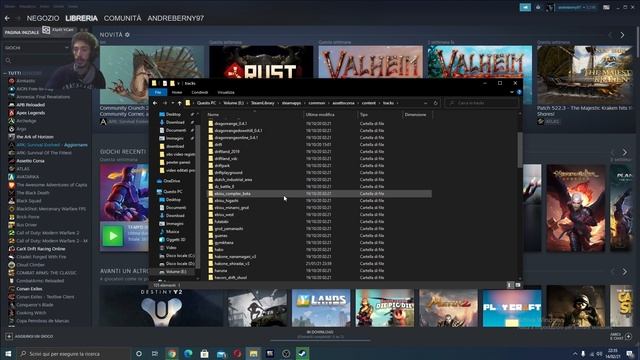Click assettocorsa in the Explorer breadcrumb
This screenshot has width=640, height=360.
click(343, 103)
